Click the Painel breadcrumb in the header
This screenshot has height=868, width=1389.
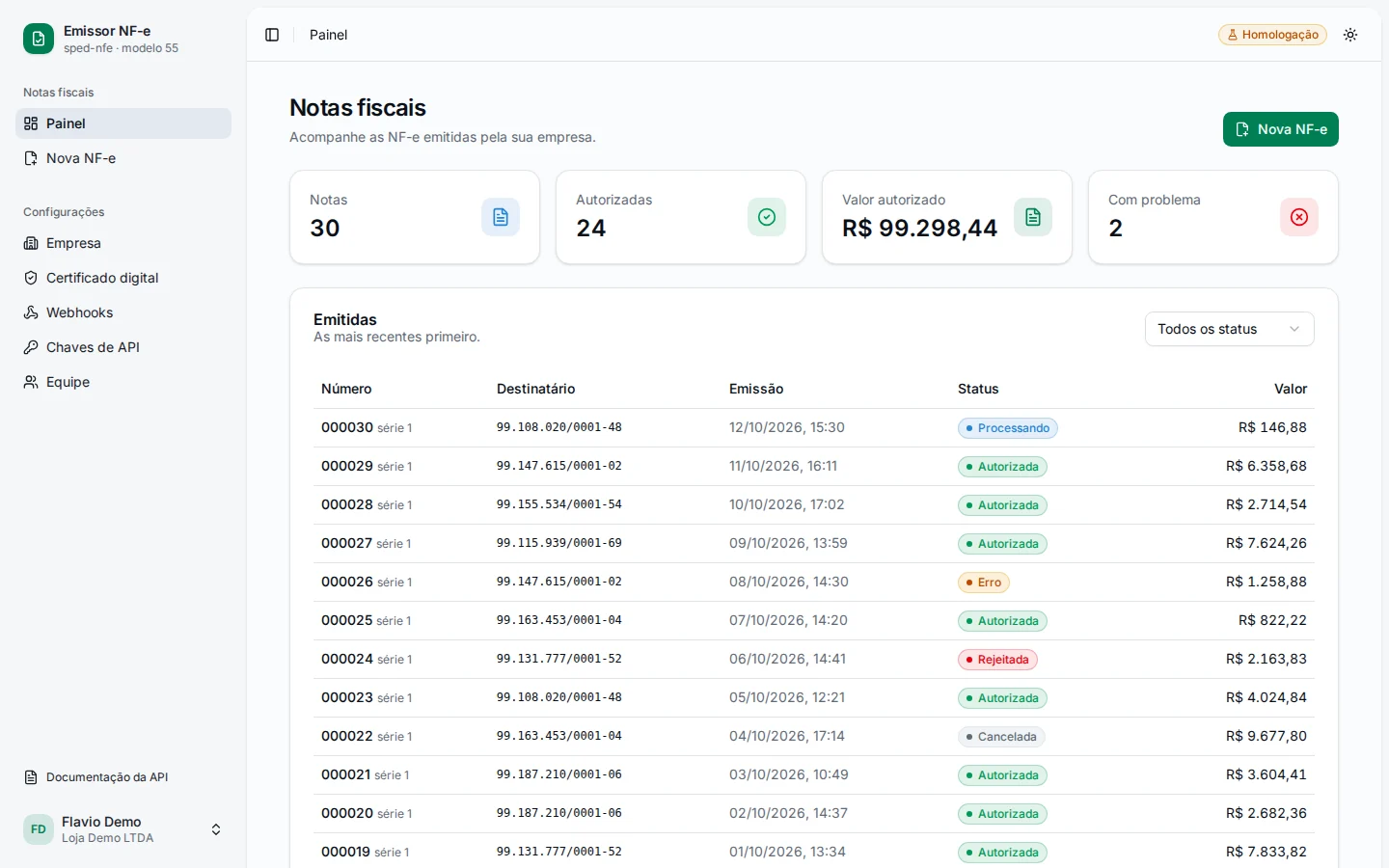coord(328,35)
